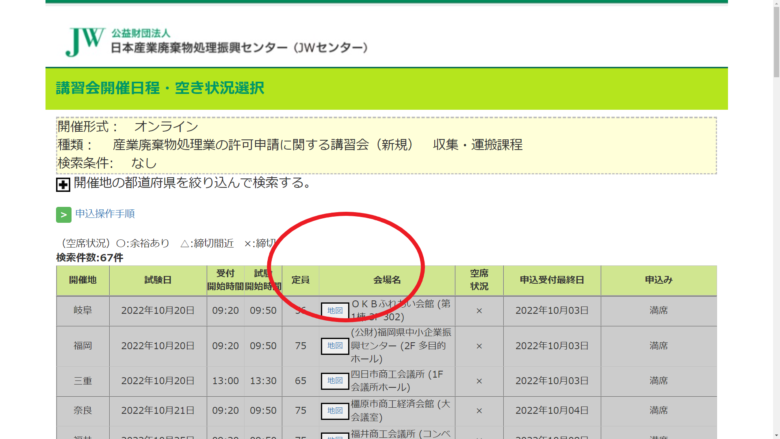
Task: Click the green arrow icon beside 申込操作手順
Action: pyautogui.click(x=64, y=214)
